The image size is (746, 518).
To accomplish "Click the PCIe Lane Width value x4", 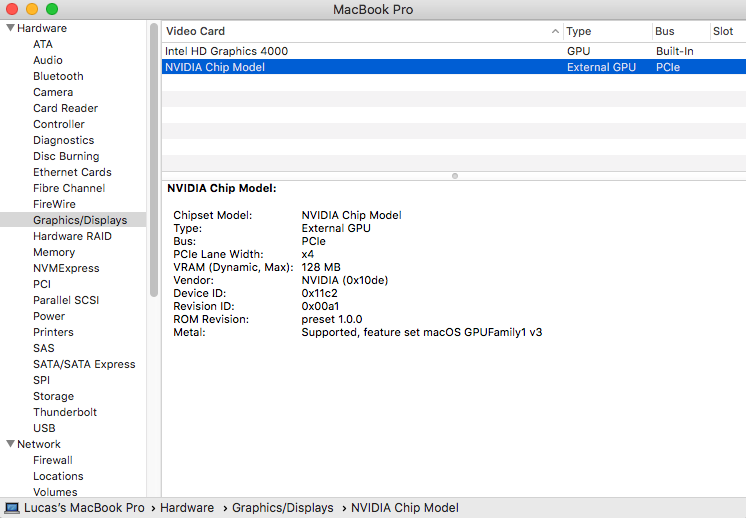I will pos(307,254).
